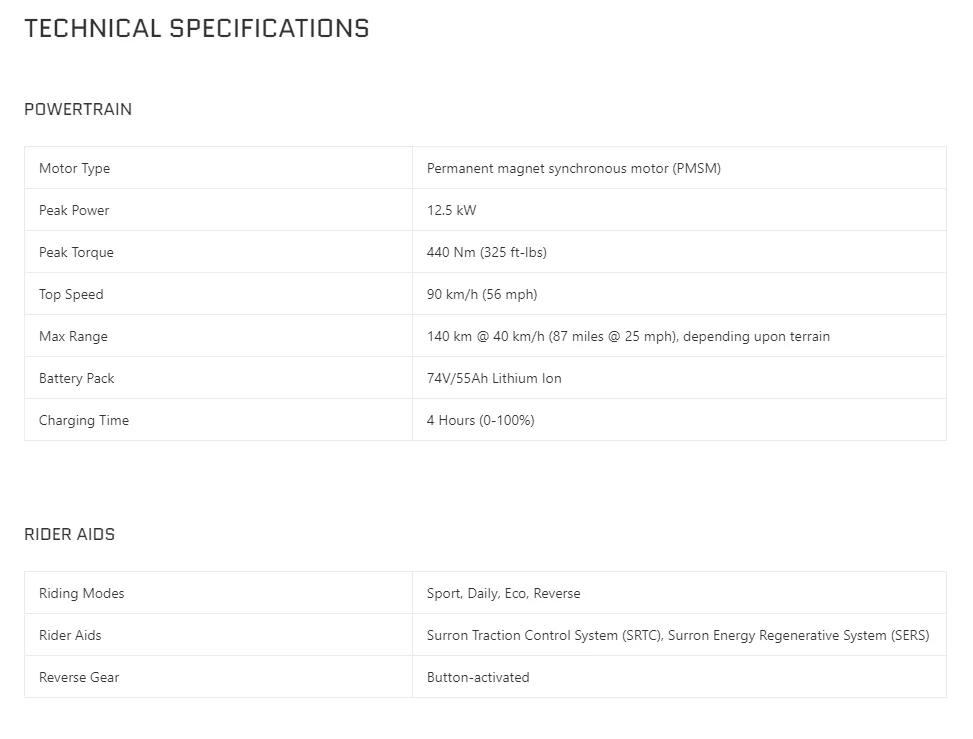Click the Battery Pack label
This screenshot has height=739, width=973.
click(77, 378)
